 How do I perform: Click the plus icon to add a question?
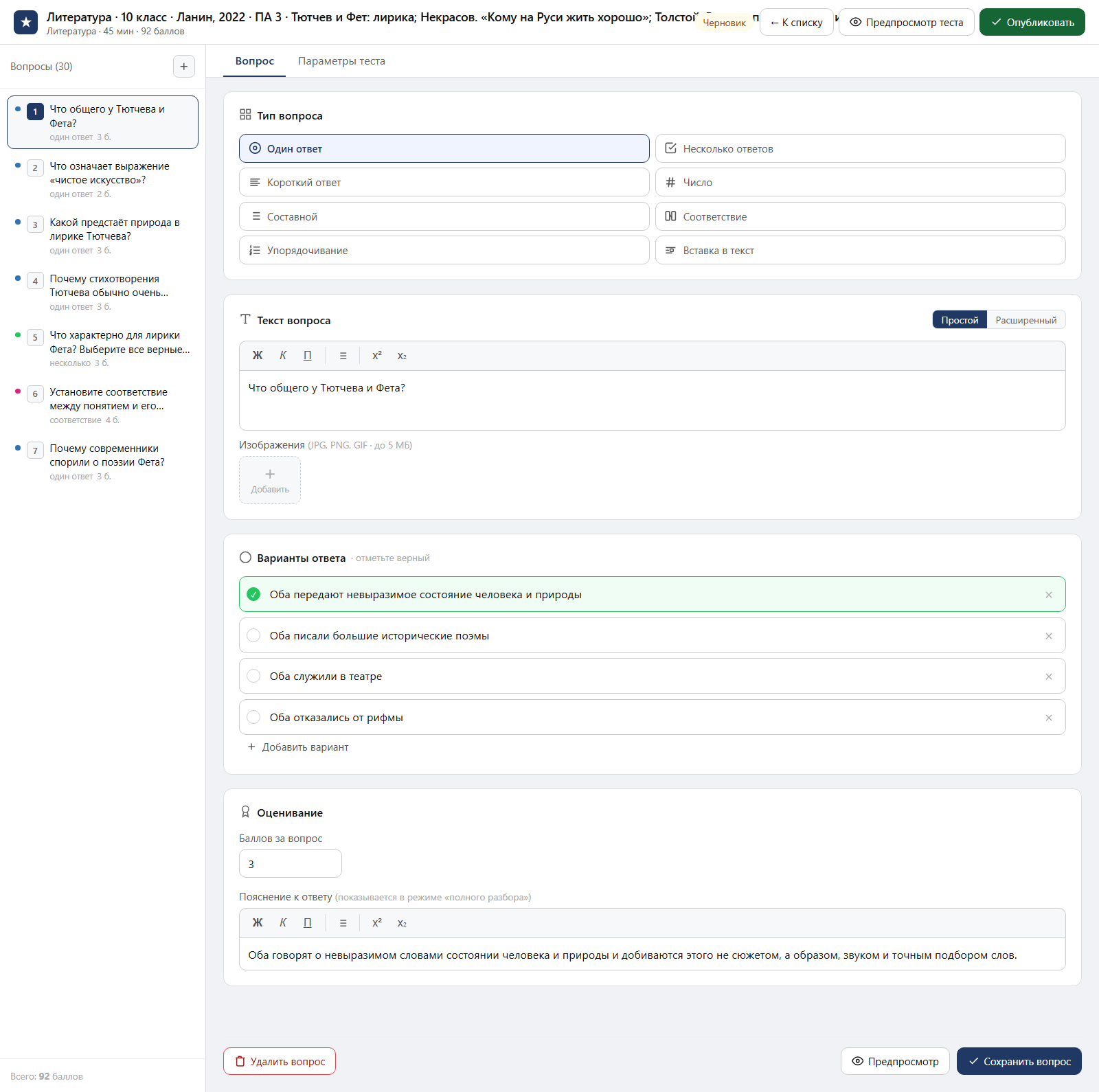pos(183,67)
